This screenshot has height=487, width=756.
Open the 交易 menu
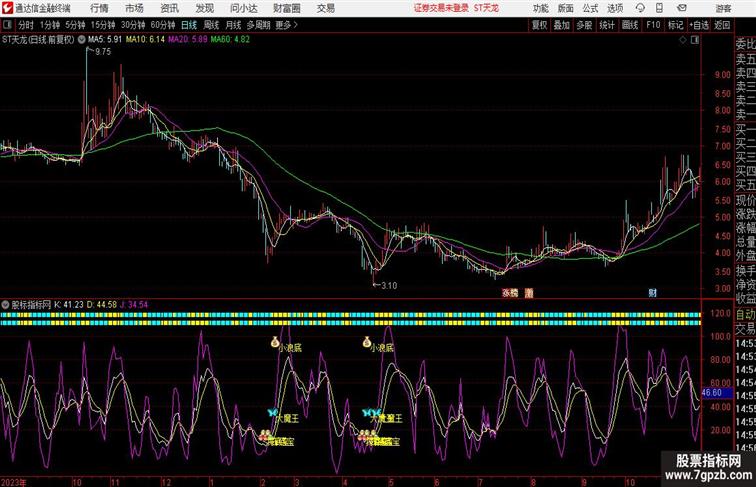coord(326,8)
